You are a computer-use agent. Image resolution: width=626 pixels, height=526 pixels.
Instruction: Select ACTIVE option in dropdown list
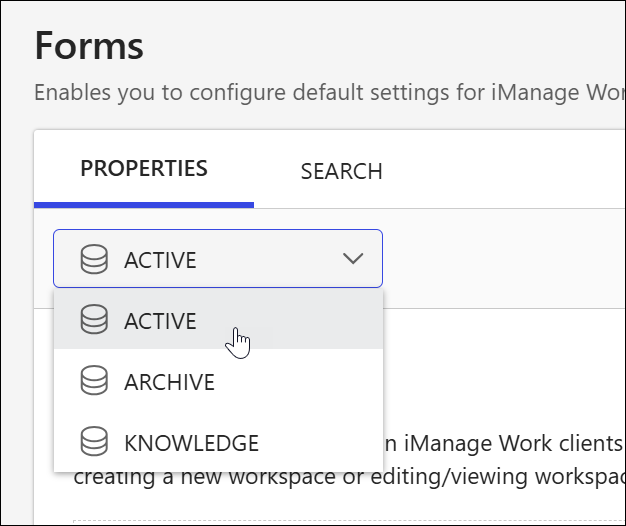pyautogui.click(x=218, y=320)
